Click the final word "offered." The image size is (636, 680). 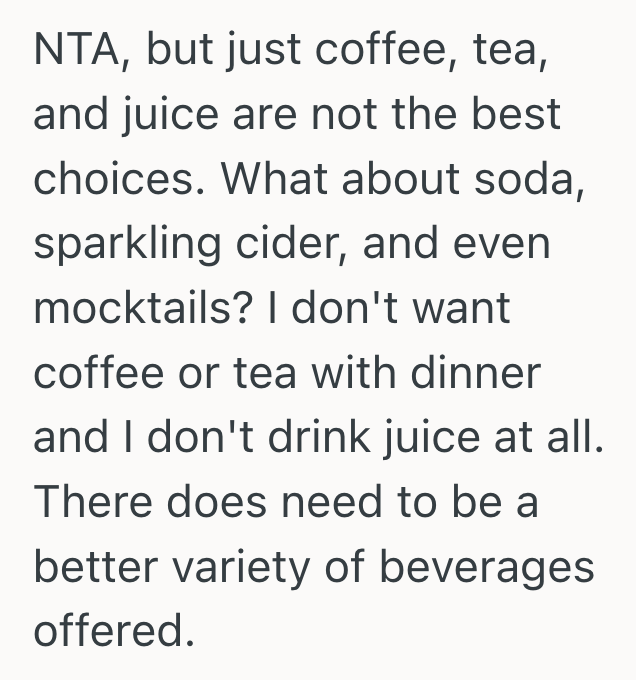click(110, 630)
